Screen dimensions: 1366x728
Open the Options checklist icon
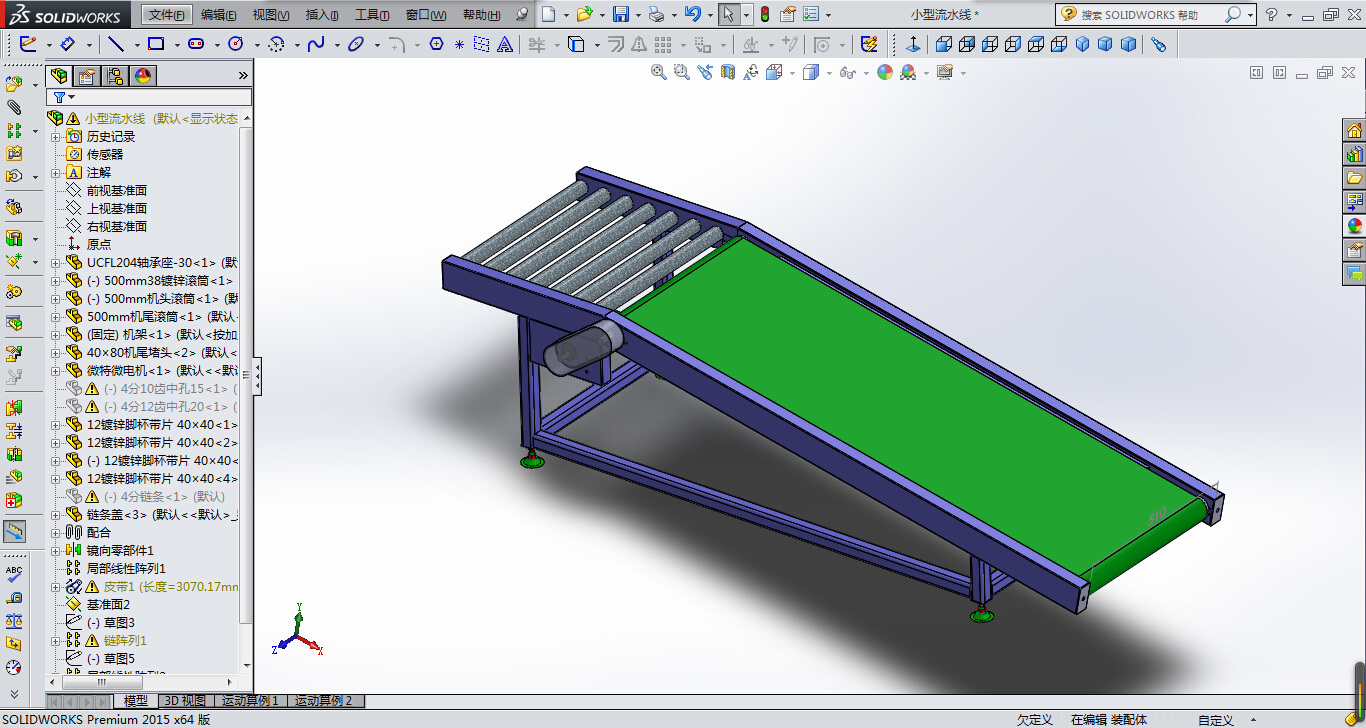(811, 14)
